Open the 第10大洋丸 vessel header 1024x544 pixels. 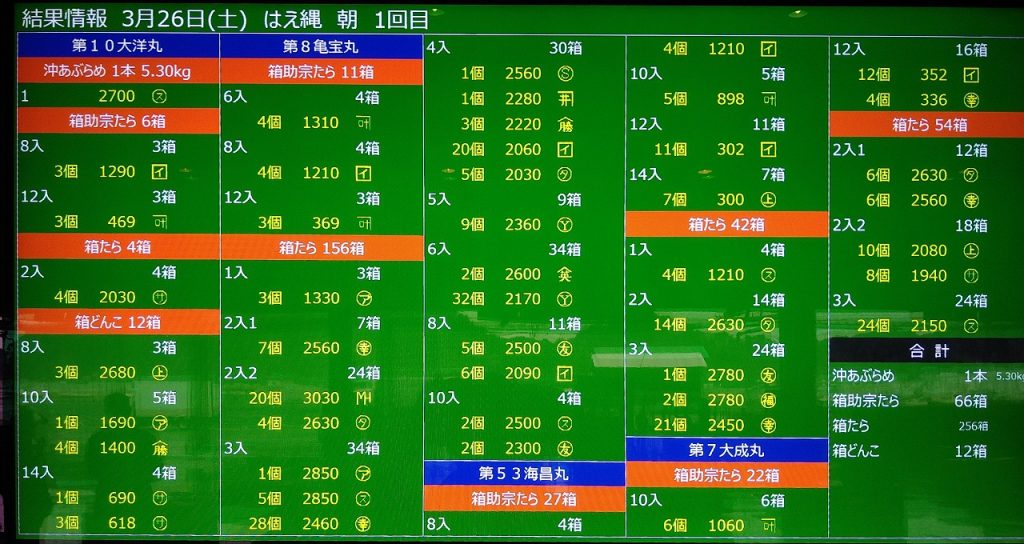(118, 46)
